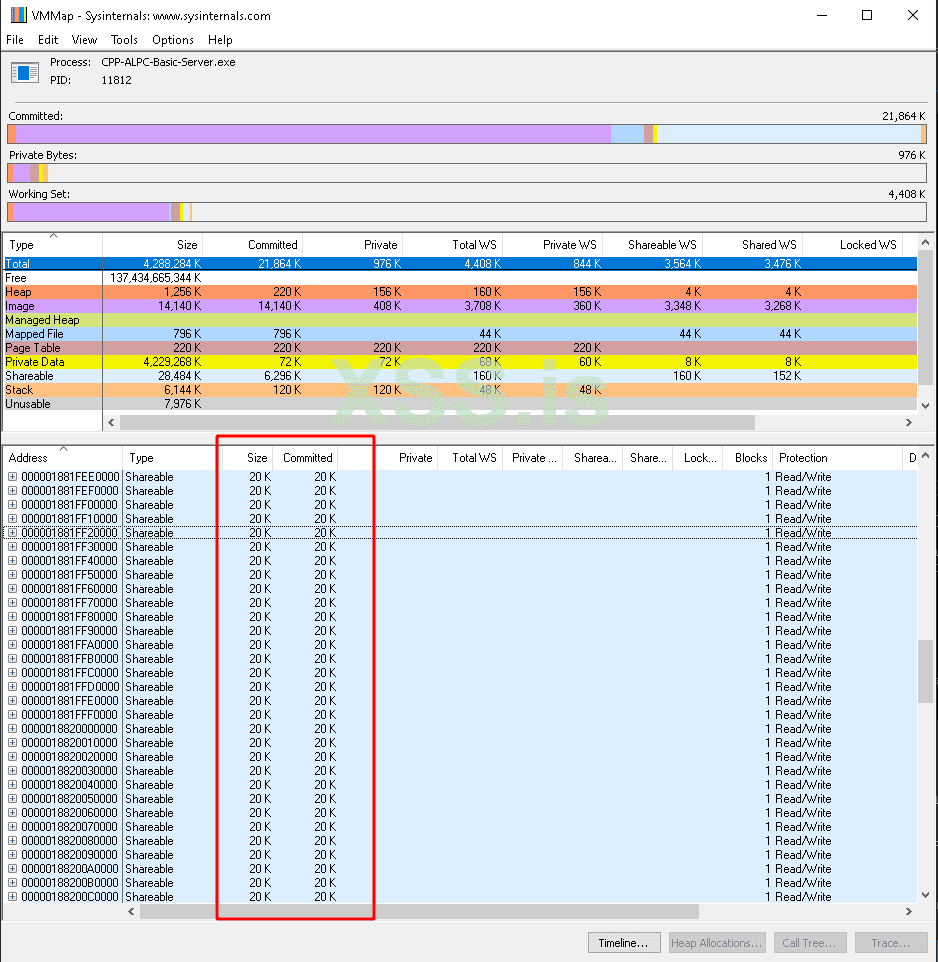Open the Options menu
The width and height of the screenshot is (938, 962).
(x=173, y=40)
